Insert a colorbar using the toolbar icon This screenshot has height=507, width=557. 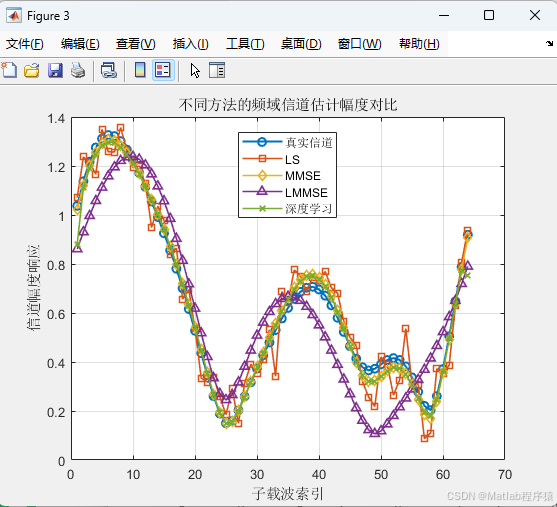140,70
